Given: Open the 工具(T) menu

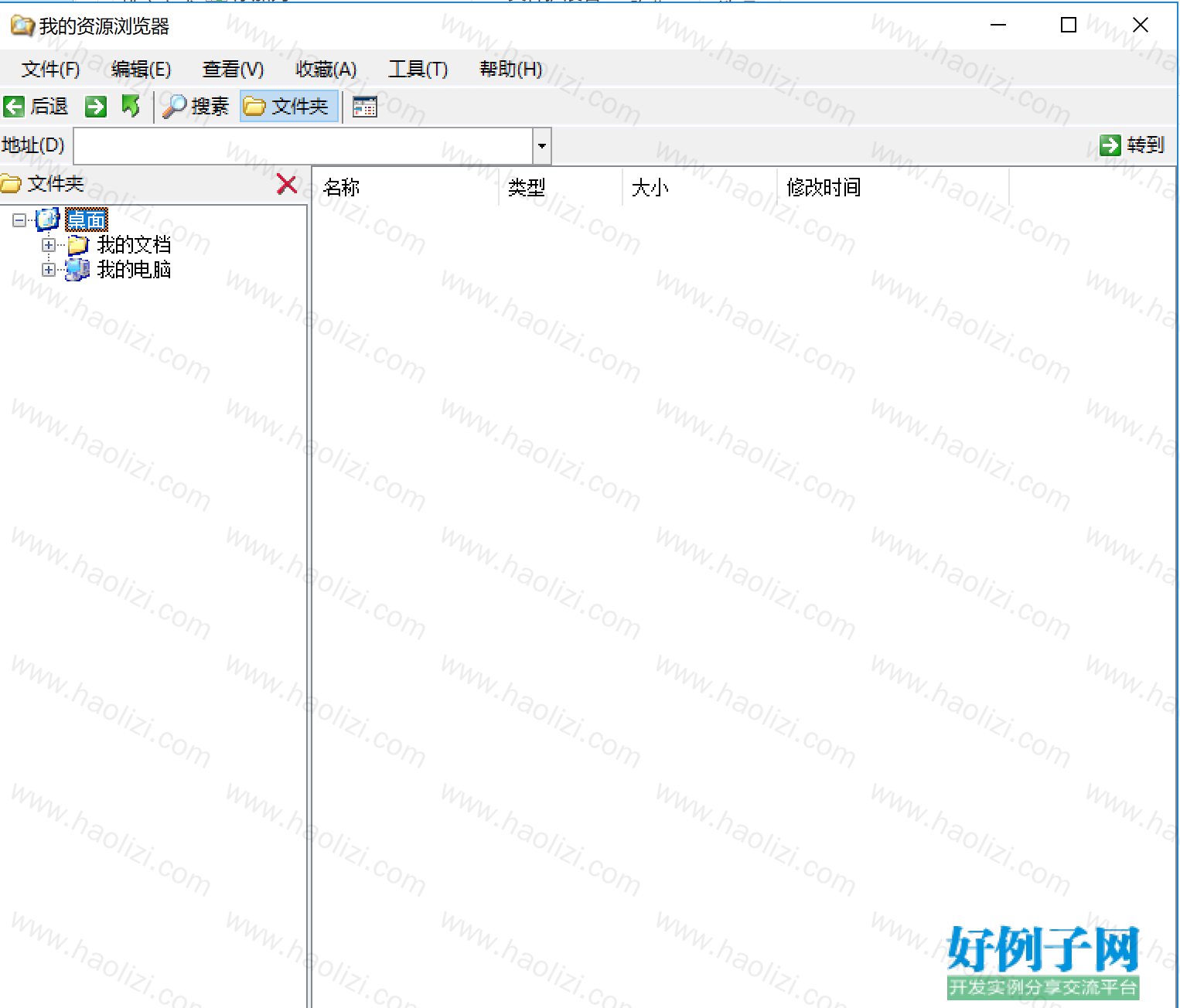Looking at the screenshot, I should pos(418,70).
